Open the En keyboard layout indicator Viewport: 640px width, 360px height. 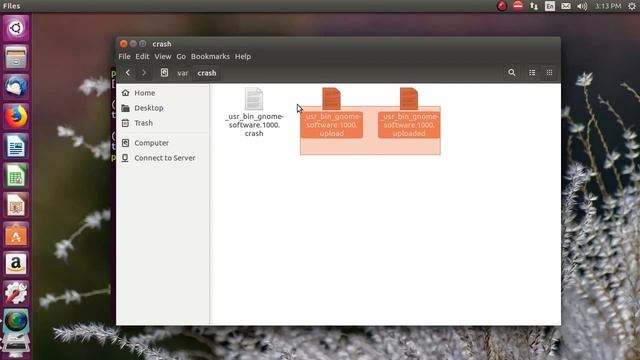[x=550, y=6]
